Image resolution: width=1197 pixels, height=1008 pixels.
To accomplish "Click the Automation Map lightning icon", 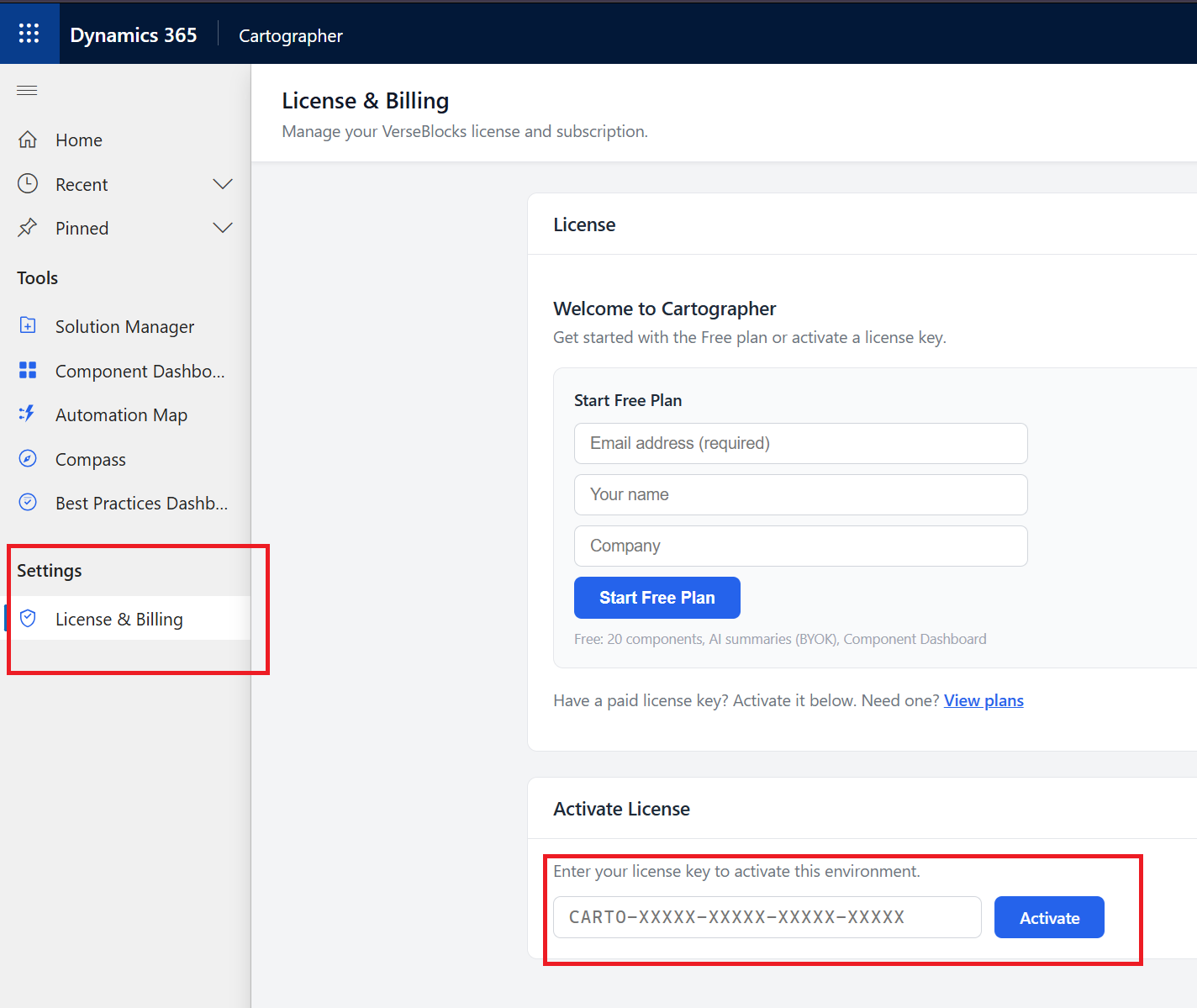I will tap(28, 414).
